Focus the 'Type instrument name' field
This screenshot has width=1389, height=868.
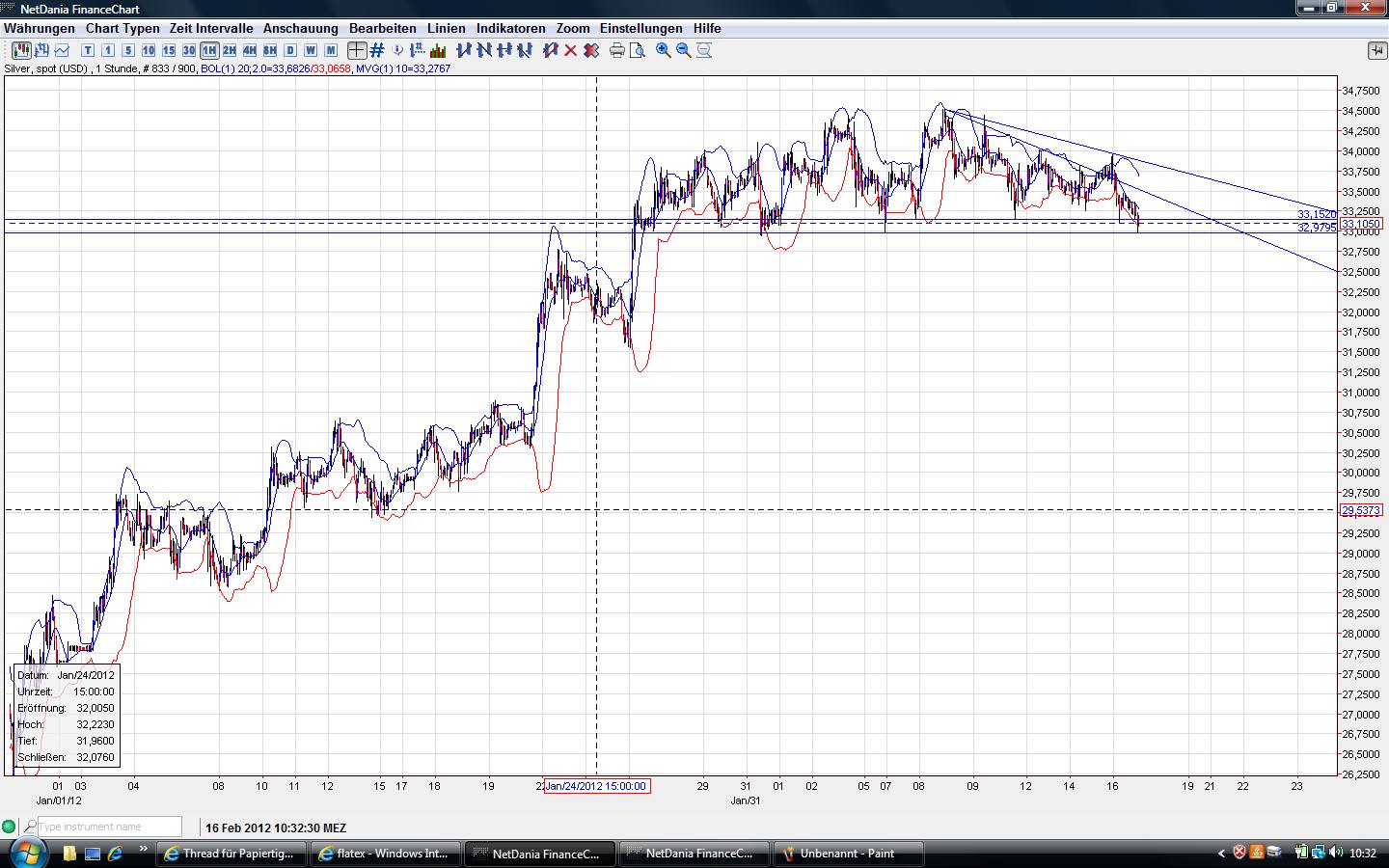point(109,827)
